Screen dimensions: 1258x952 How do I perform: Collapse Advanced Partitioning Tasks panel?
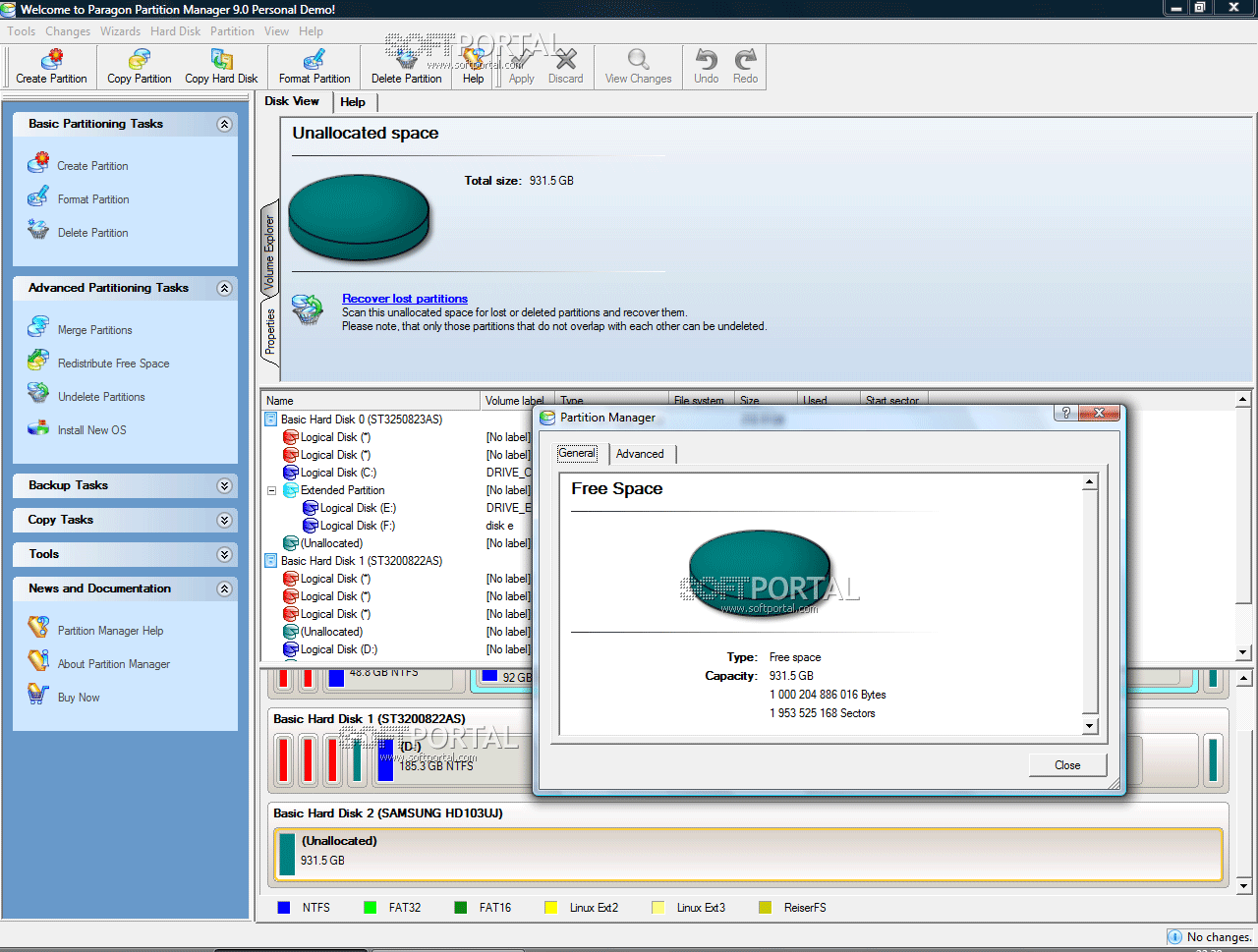(x=224, y=288)
